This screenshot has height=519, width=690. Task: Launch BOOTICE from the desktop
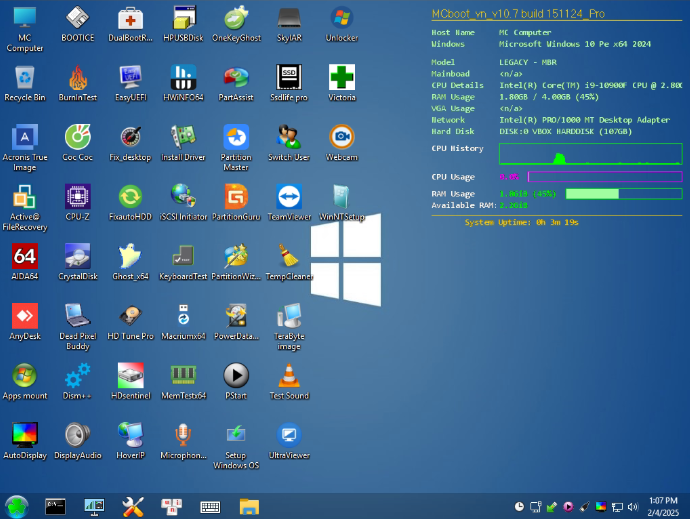77,24
